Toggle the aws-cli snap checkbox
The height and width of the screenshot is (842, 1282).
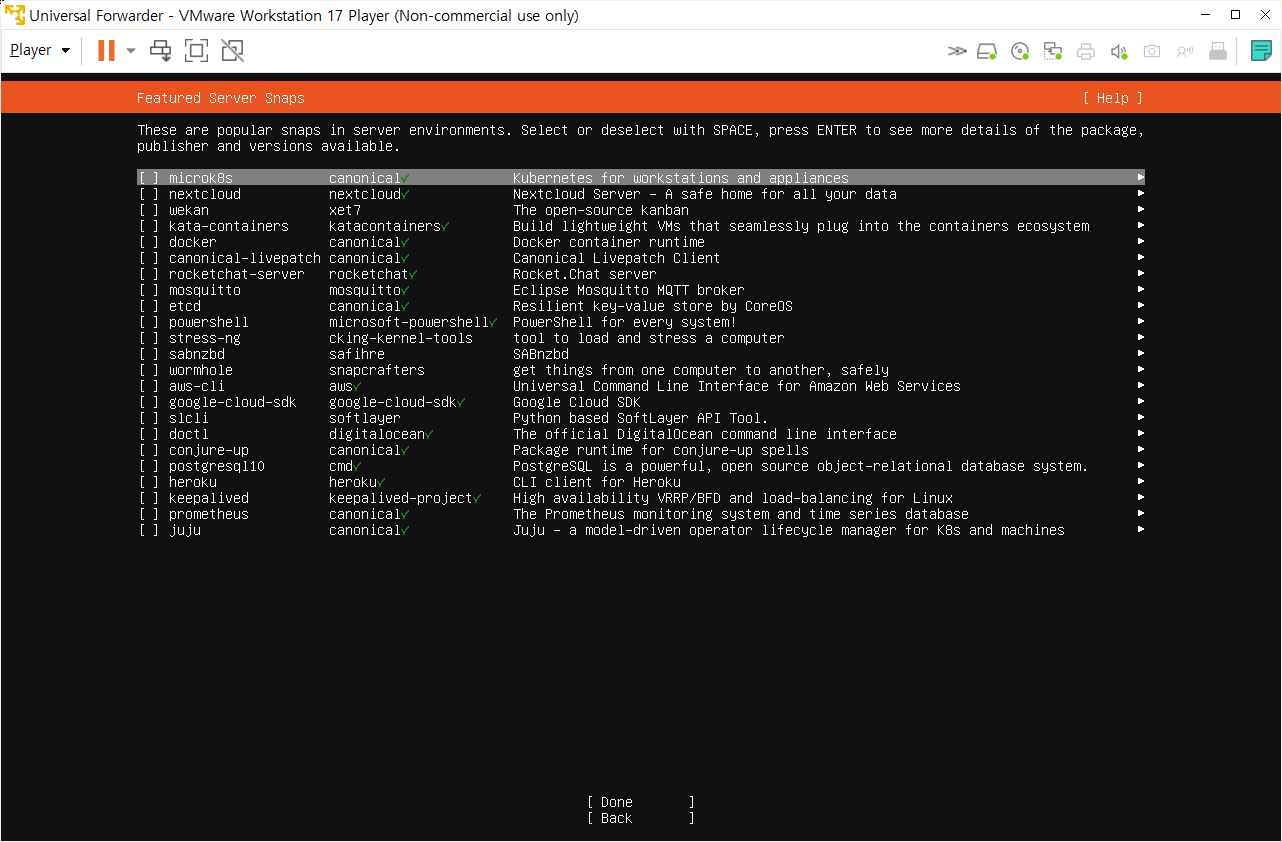pyautogui.click(x=149, y=386)
